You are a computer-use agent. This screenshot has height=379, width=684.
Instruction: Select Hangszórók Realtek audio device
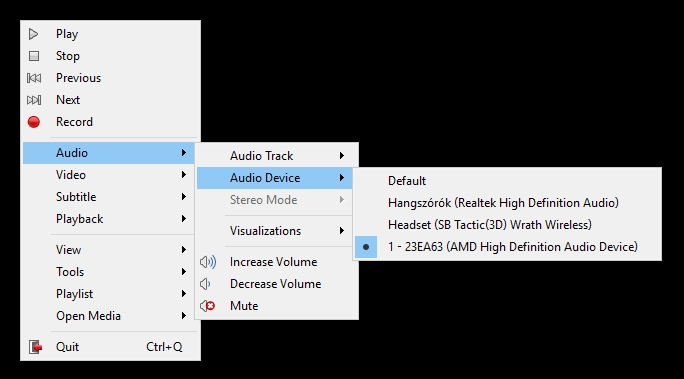(x=507, y=203)
